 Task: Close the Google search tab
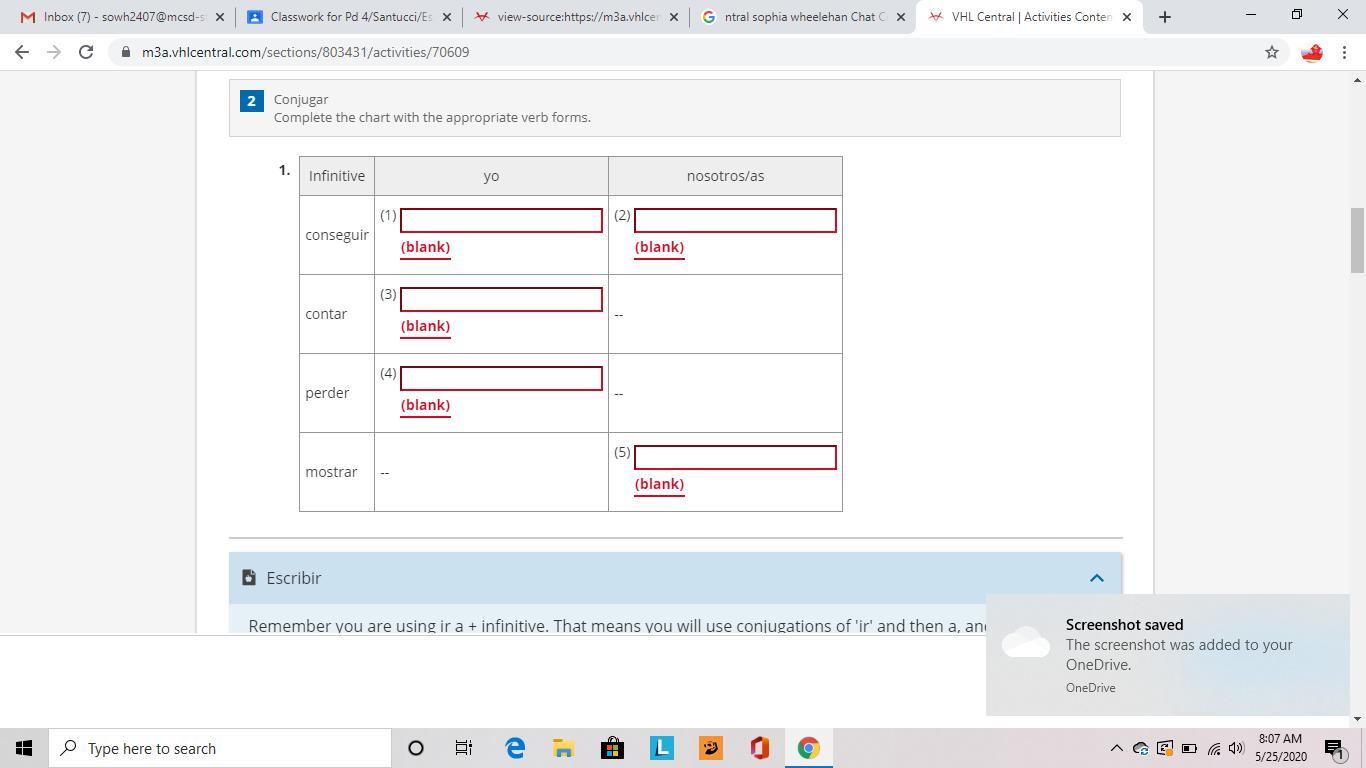click(900, 17)
